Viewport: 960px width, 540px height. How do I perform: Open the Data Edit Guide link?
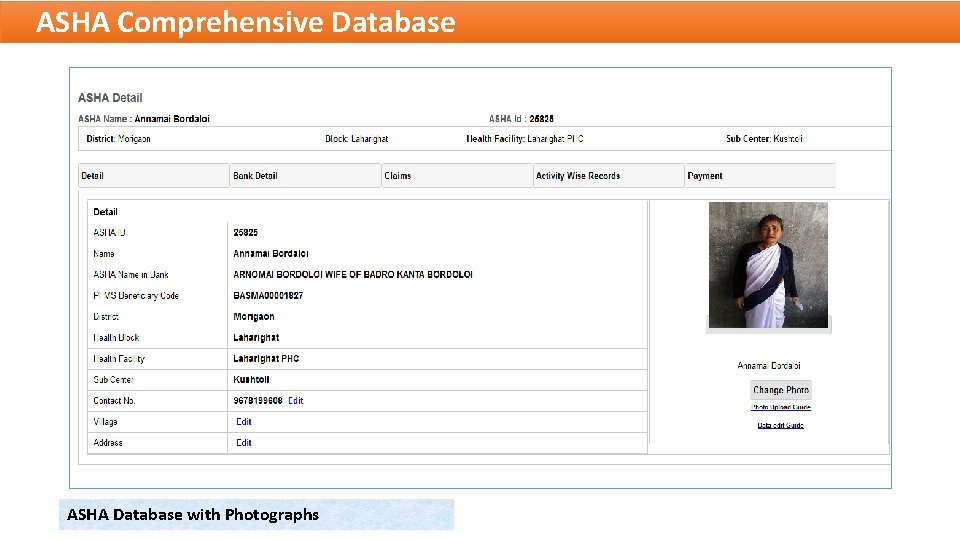(x=781, y=425)
